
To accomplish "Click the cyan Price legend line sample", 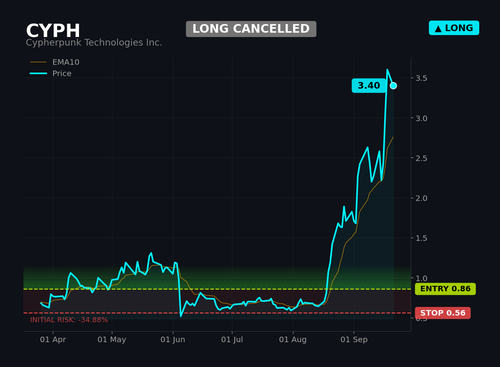I will coord(38,73).
